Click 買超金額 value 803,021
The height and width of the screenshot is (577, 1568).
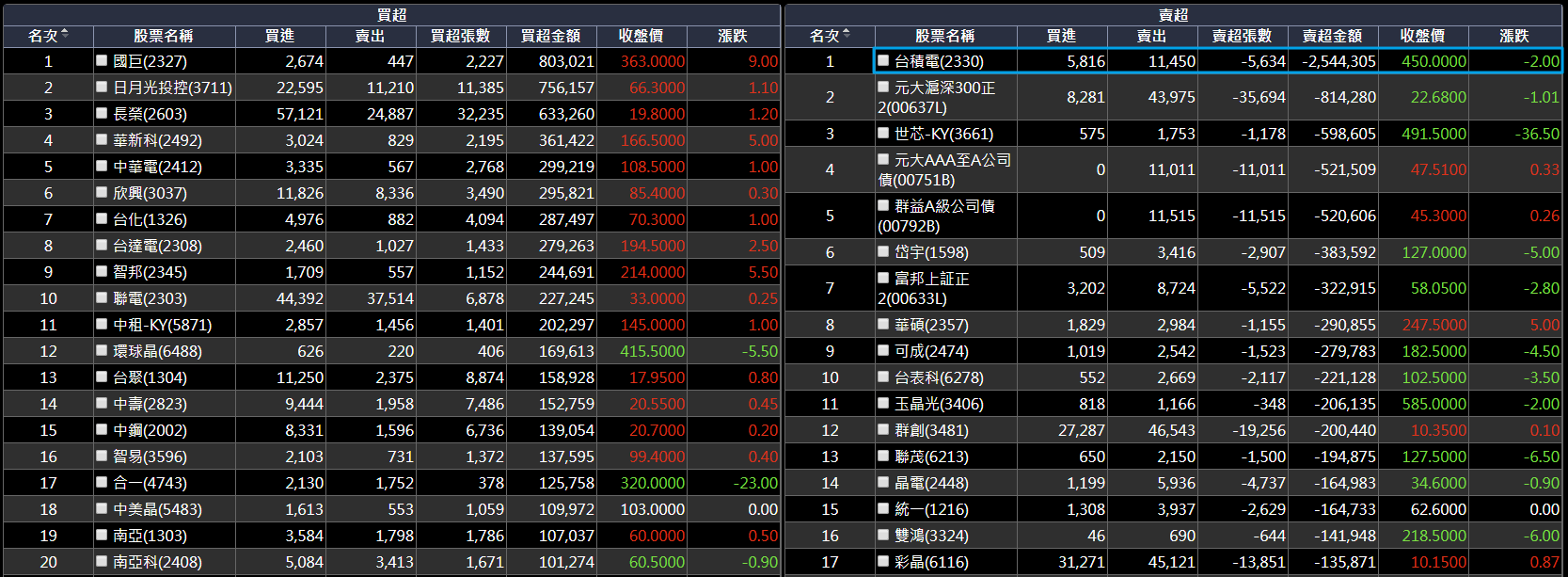566,61
